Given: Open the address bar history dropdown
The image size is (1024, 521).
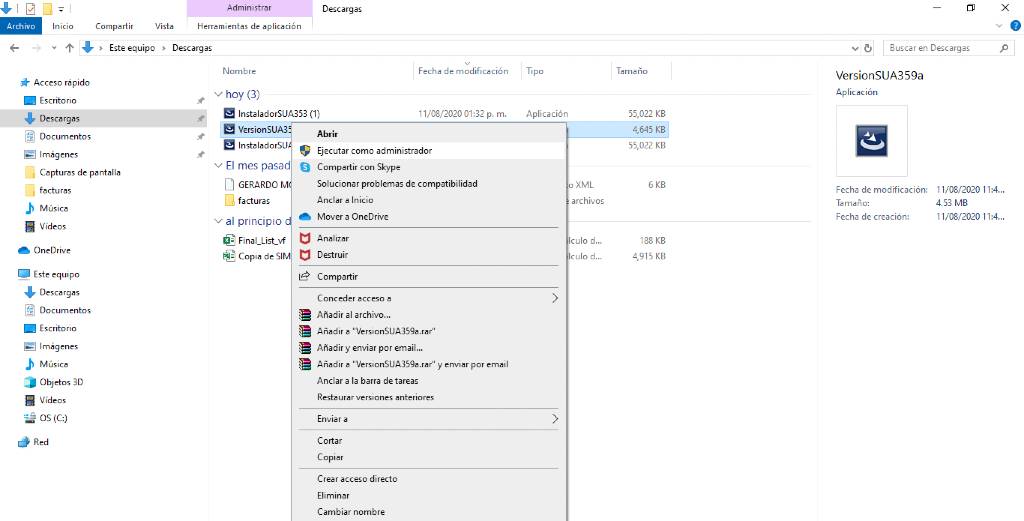Looking at the screenshot, I should 854,47.
